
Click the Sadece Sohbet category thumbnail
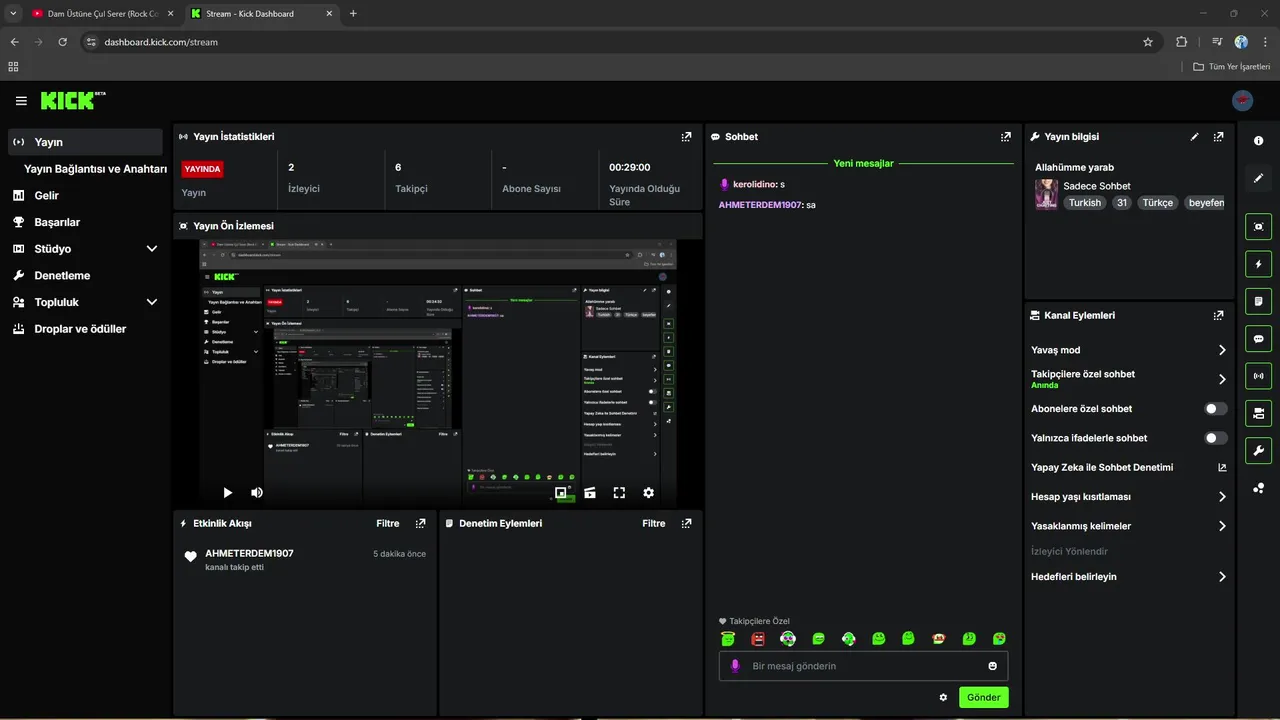click(x=1046, y=194)
